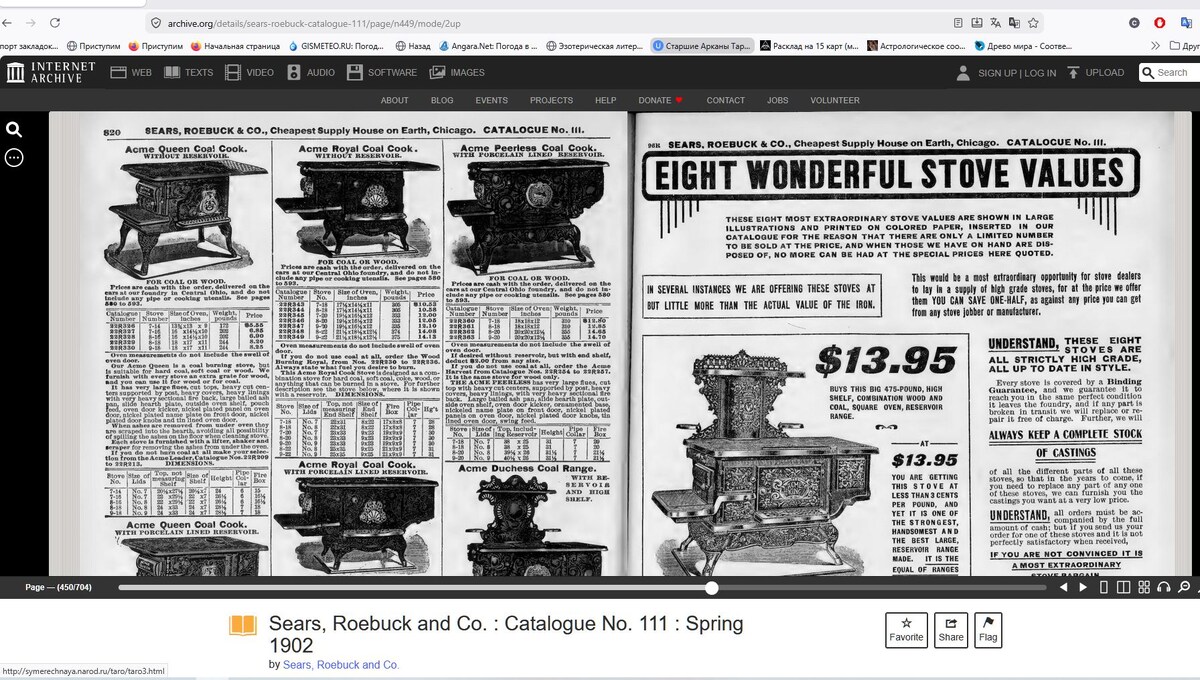Click the browser Forward arrow

click(31, 23)
